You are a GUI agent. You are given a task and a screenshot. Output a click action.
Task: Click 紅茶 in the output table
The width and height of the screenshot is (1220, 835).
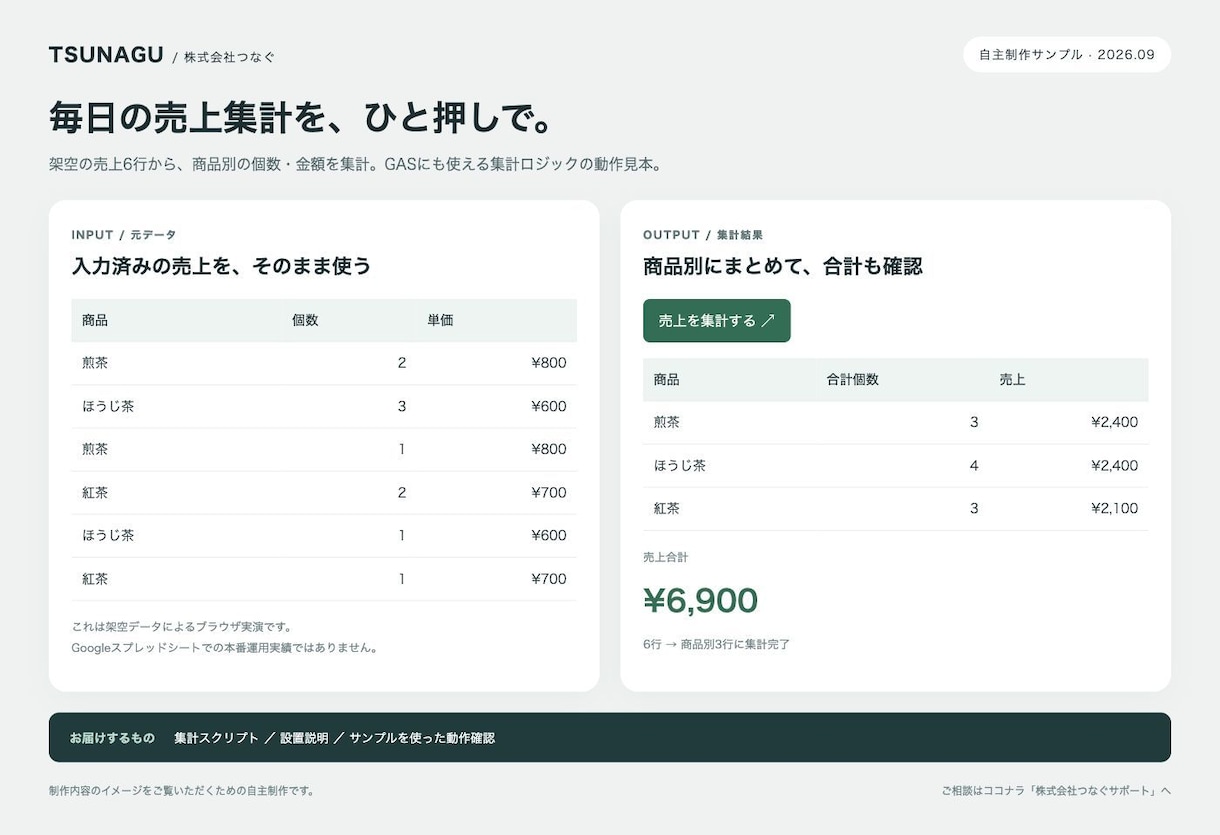(667, 508)
